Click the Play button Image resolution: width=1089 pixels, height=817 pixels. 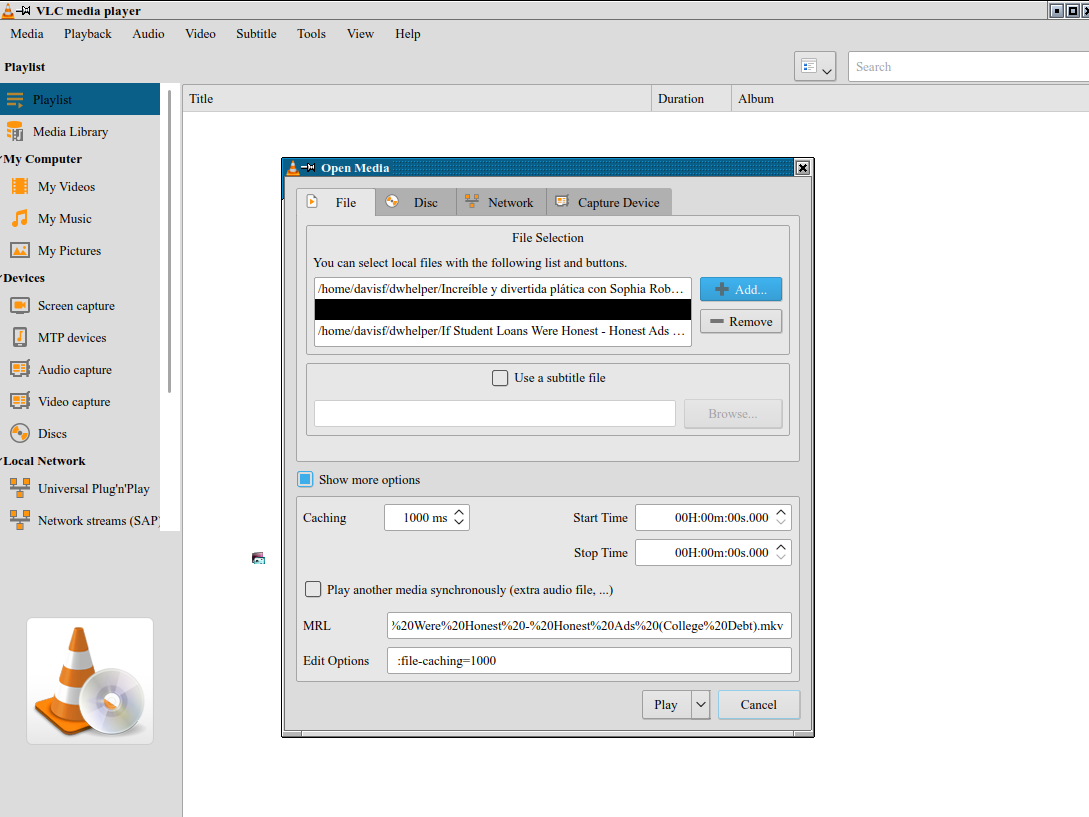point(666,704)
